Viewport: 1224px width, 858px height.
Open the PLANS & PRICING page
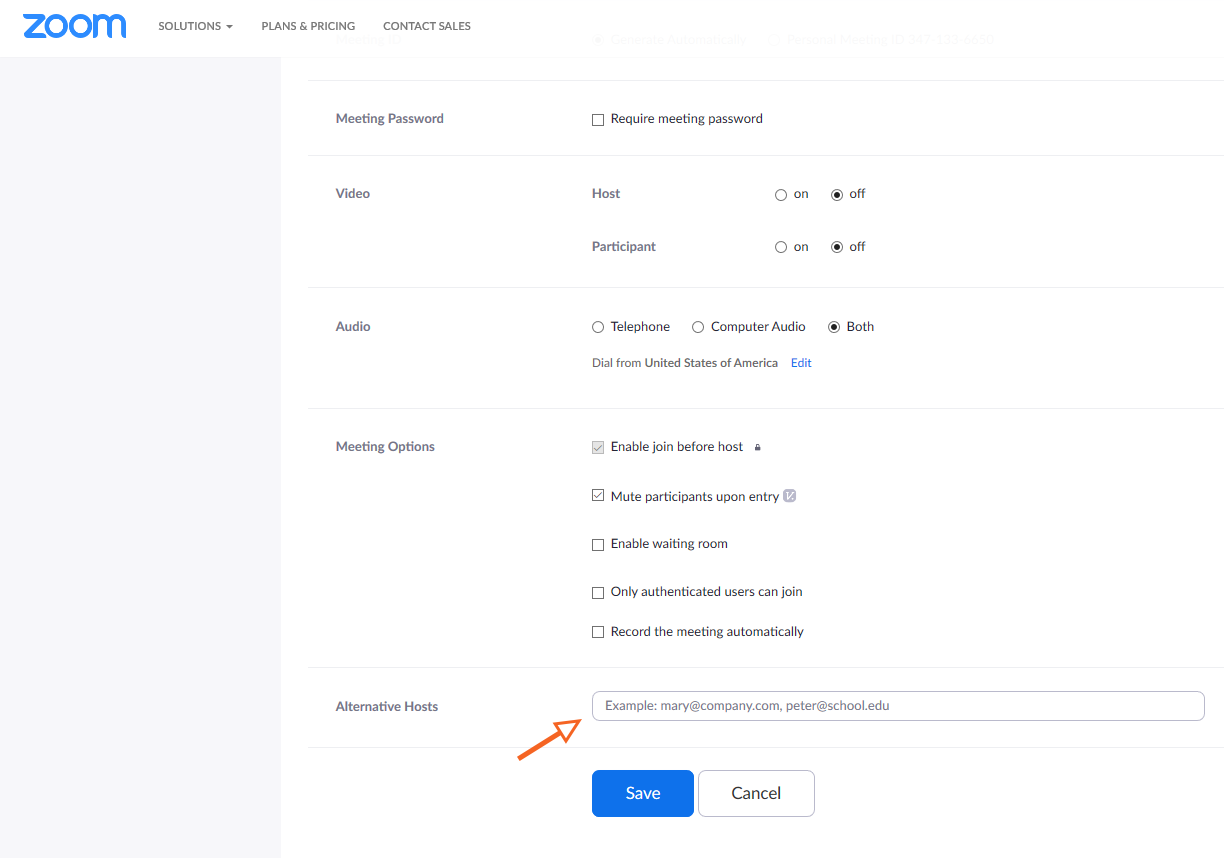308,26
